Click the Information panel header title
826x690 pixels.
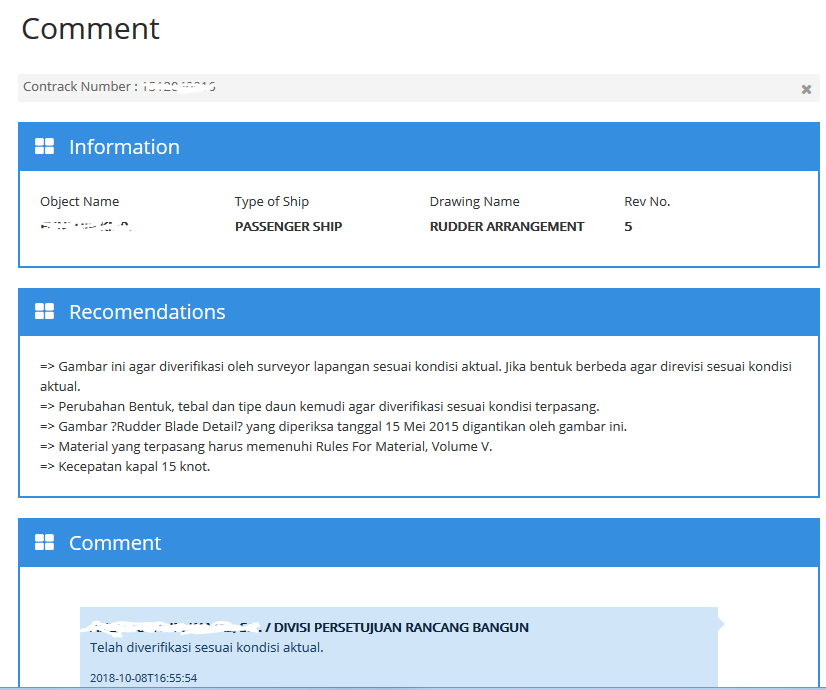tap(124, 147)
